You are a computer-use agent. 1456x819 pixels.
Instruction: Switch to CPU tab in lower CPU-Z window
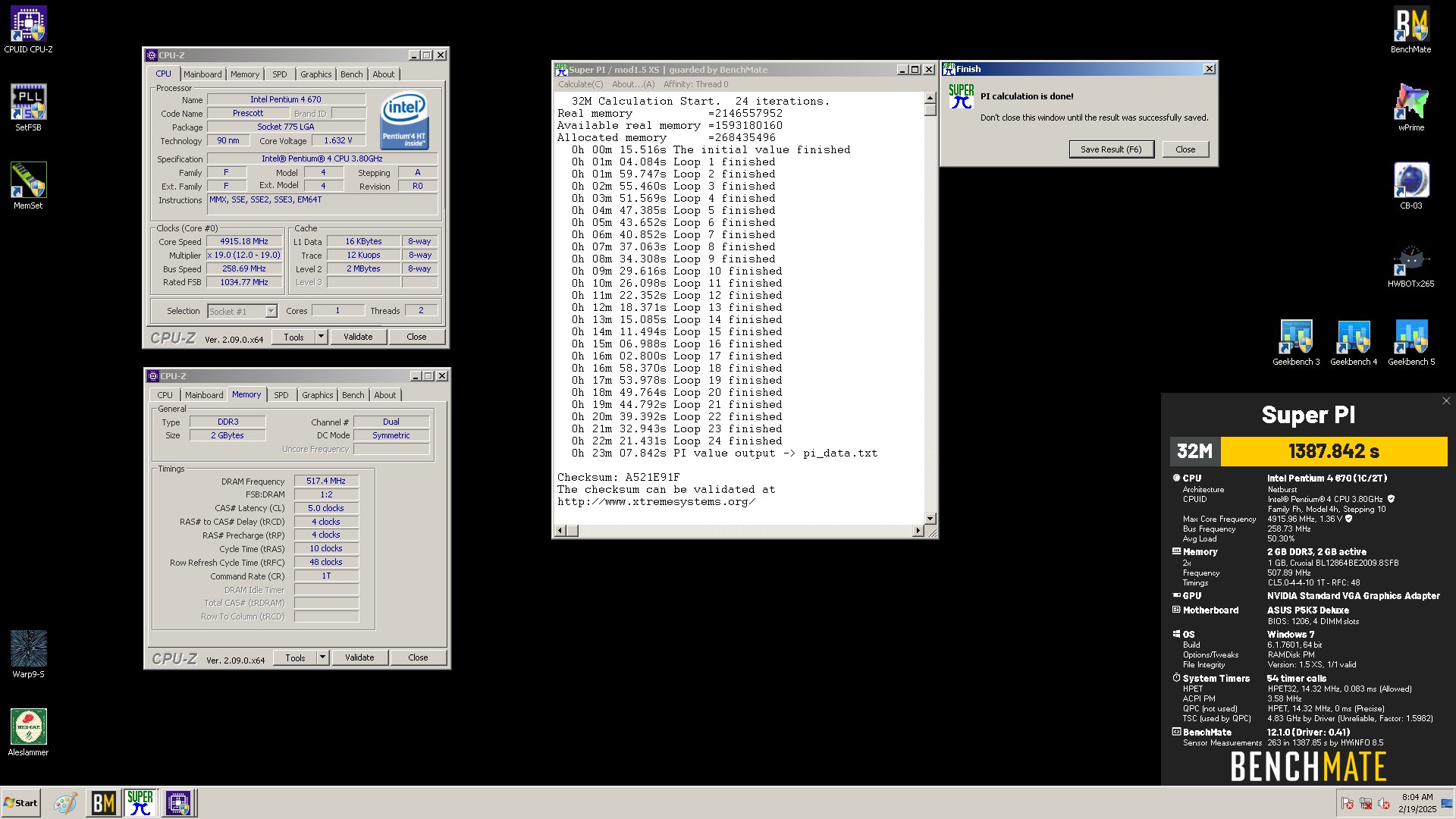165,395
